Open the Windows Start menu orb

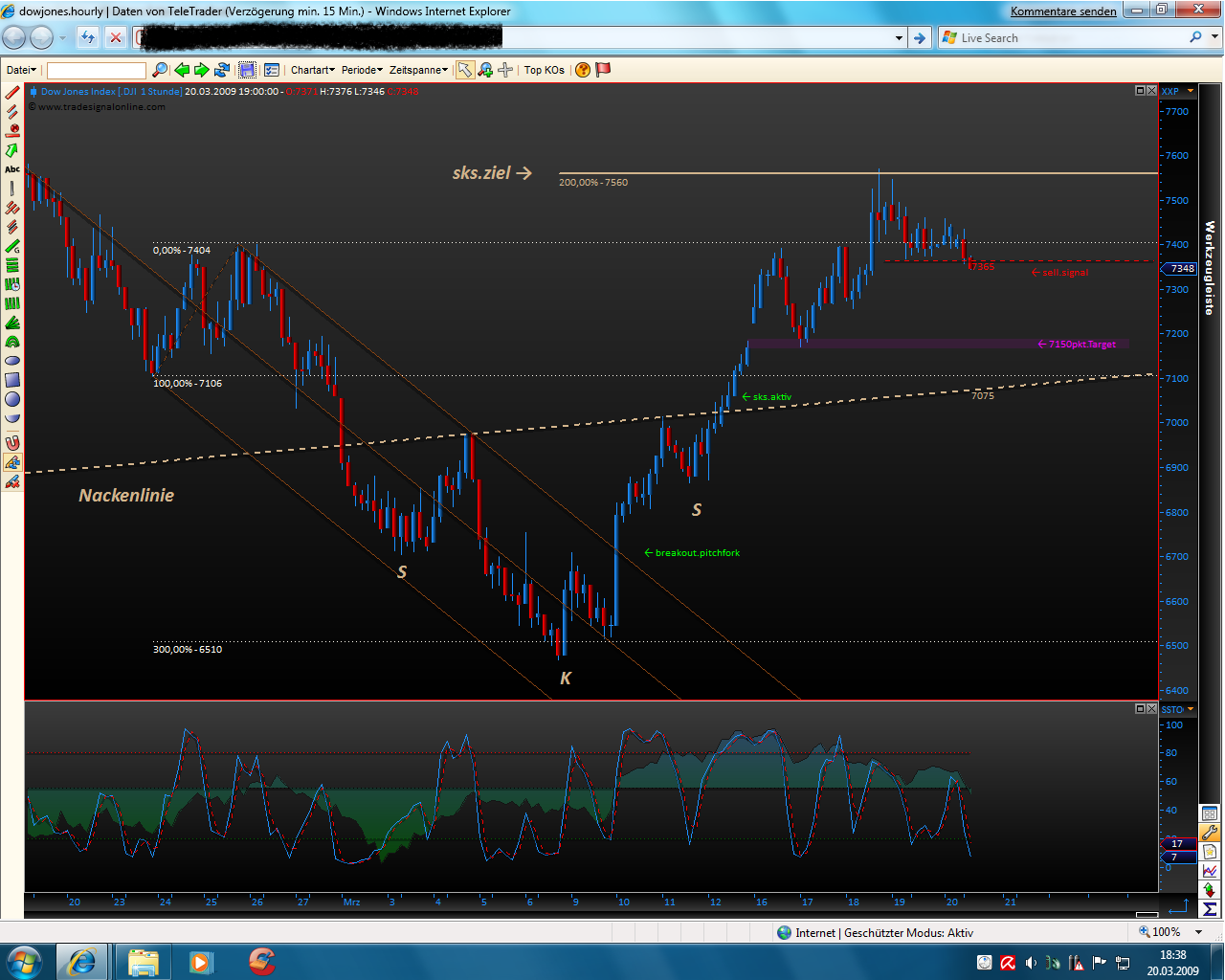pyautogui.click(x=24, y=961)
